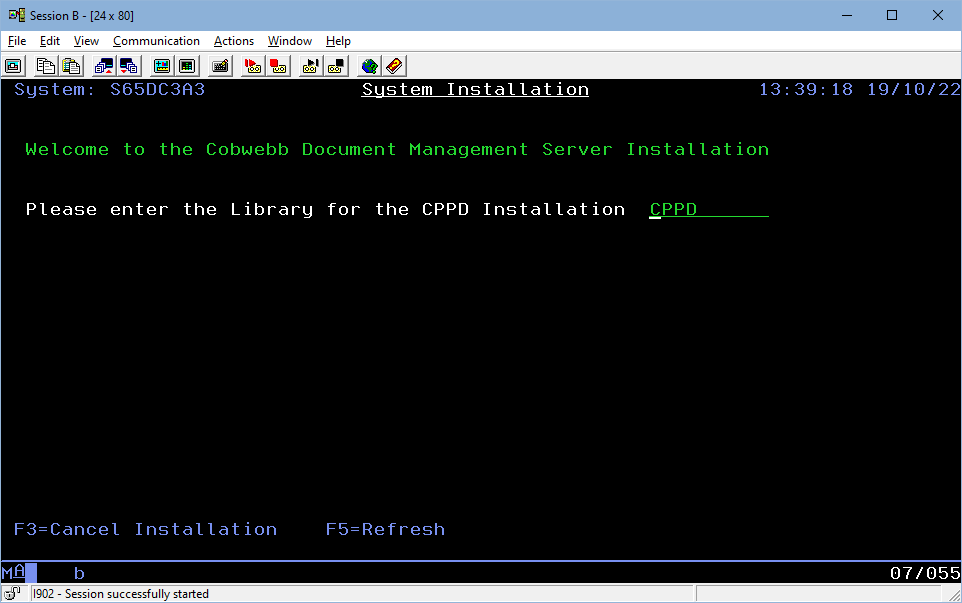This screenshot has width=962, height=603.
Task: Open the View menu
Action: coord(86,41)
